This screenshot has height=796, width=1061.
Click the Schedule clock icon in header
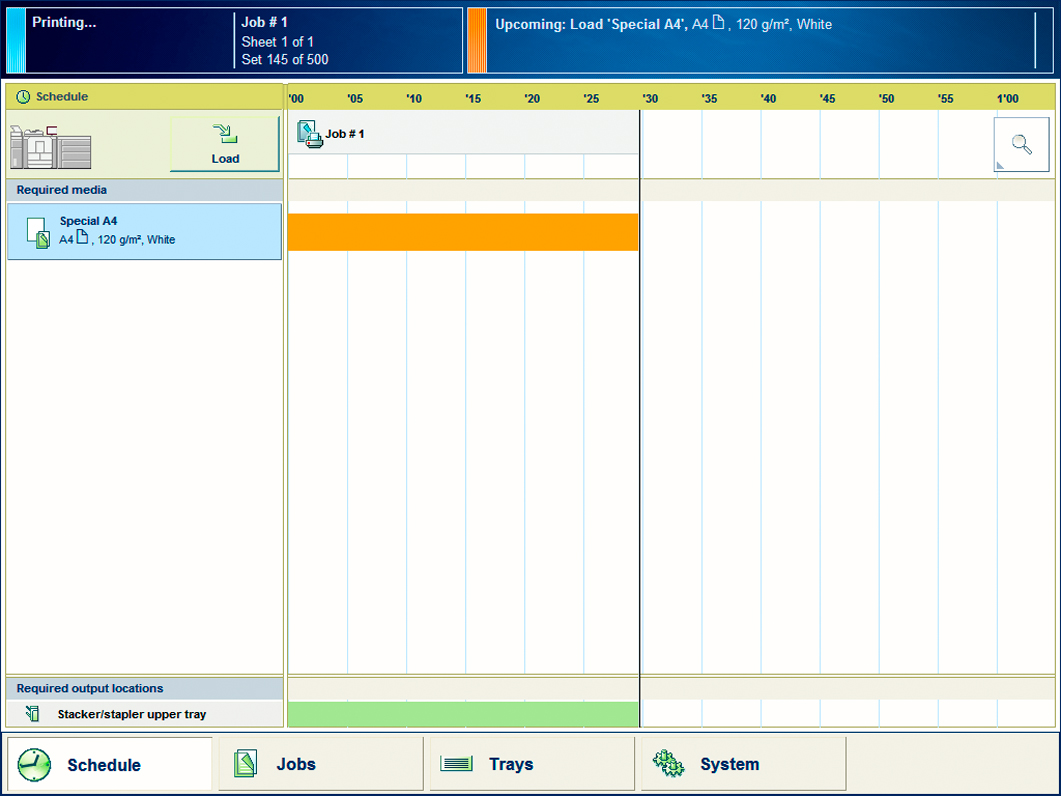coord(23,97)
